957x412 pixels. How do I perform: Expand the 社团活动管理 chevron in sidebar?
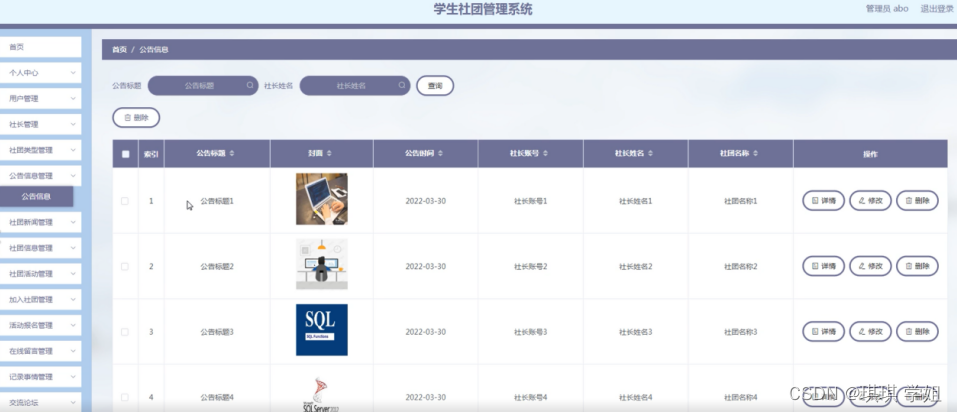[x=73, y=273]
